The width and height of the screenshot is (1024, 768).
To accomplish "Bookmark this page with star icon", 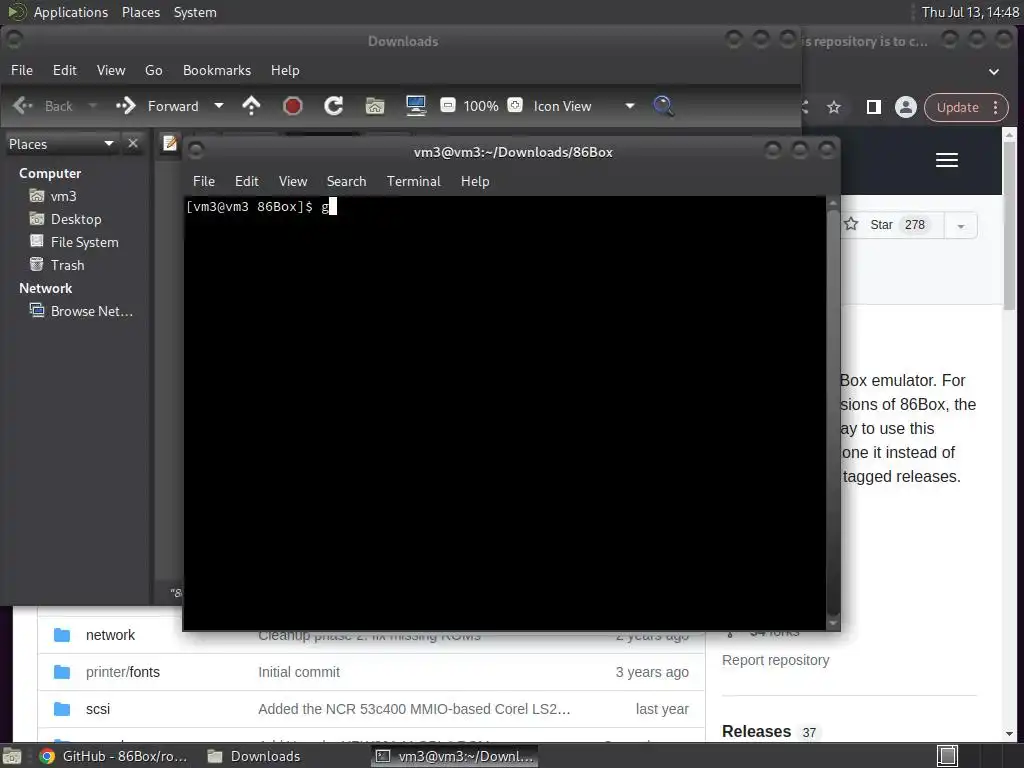I will click(x=834, y=107).
